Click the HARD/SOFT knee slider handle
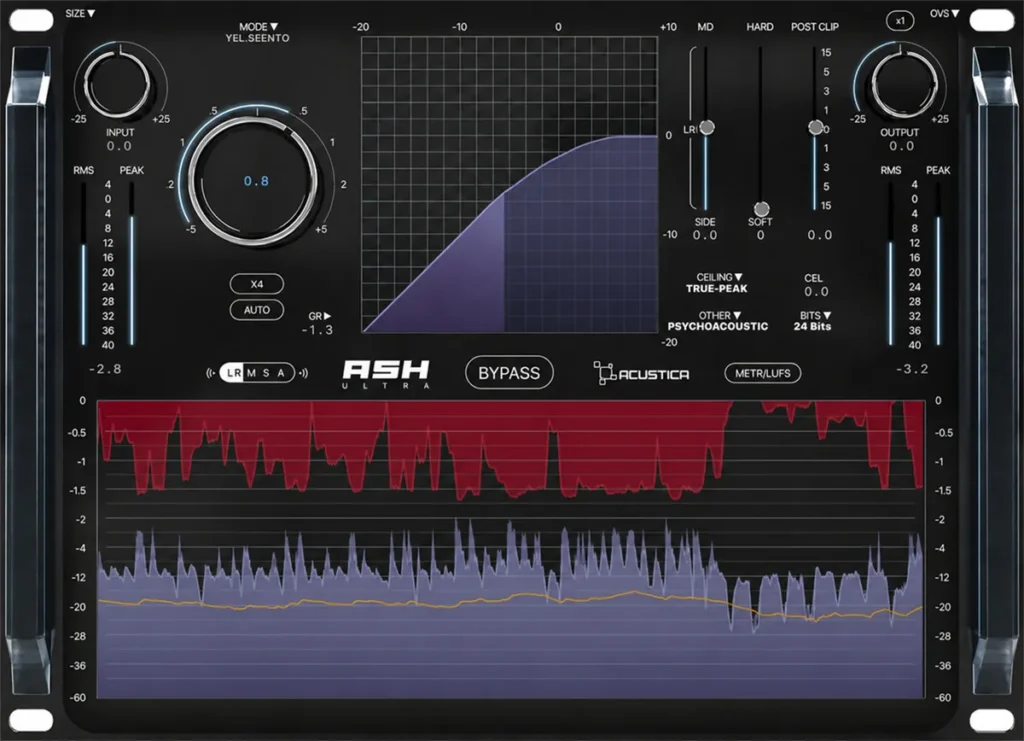The height and width of the screenshot is (741, 1024). click(761, 209)
